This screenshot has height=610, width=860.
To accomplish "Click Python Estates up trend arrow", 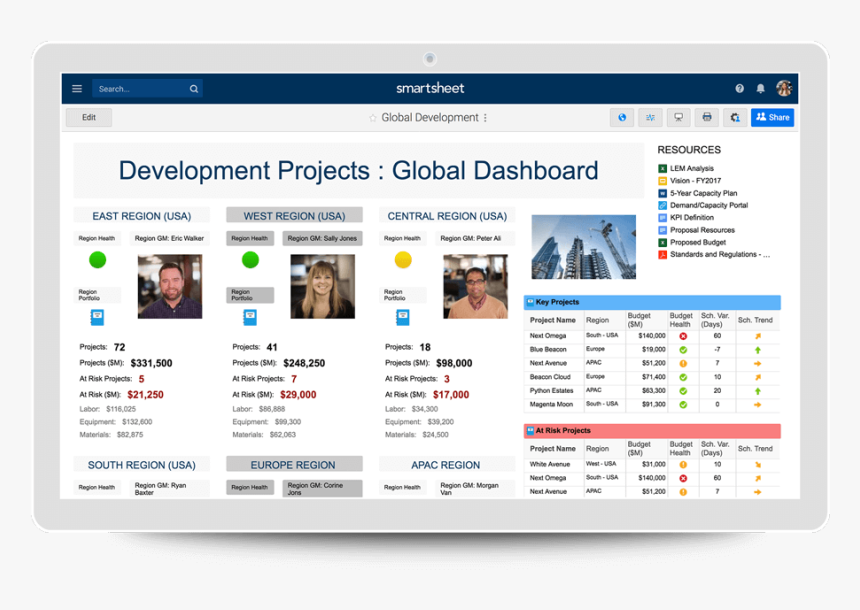I will click(x=757, y=391).
